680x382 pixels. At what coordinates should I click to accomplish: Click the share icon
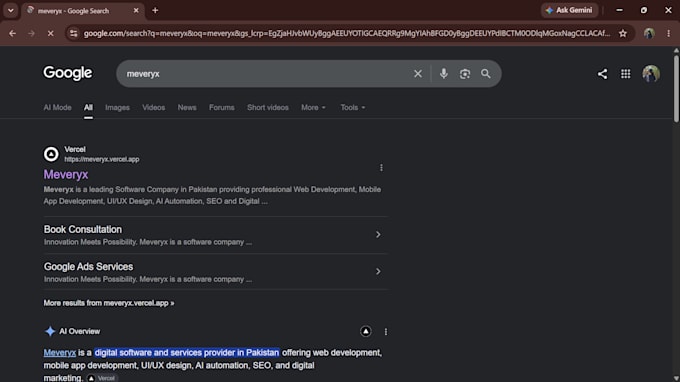tap(602, 74)
